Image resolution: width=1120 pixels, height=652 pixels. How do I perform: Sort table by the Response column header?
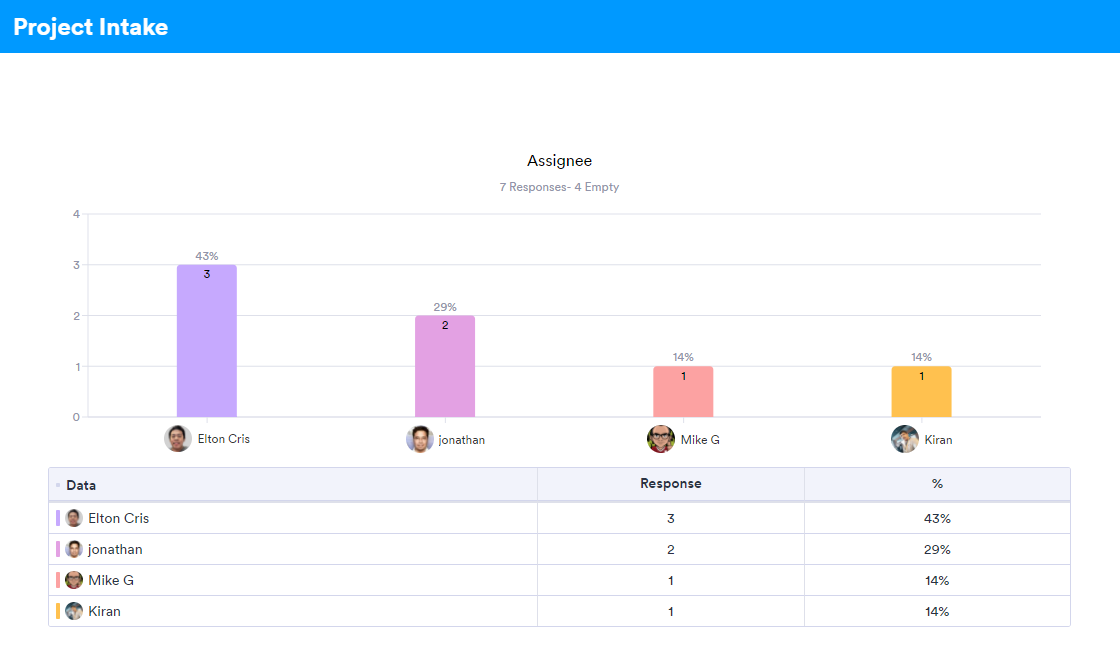pyautogui.click(x=670, y=484)
